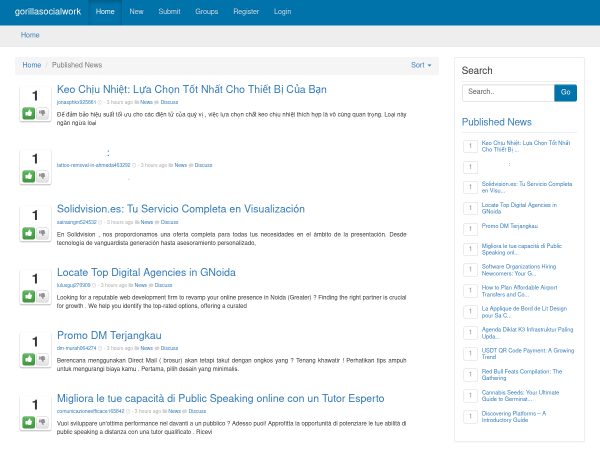Click Home breadcrumb before Published News

click(x=32, y=65)
